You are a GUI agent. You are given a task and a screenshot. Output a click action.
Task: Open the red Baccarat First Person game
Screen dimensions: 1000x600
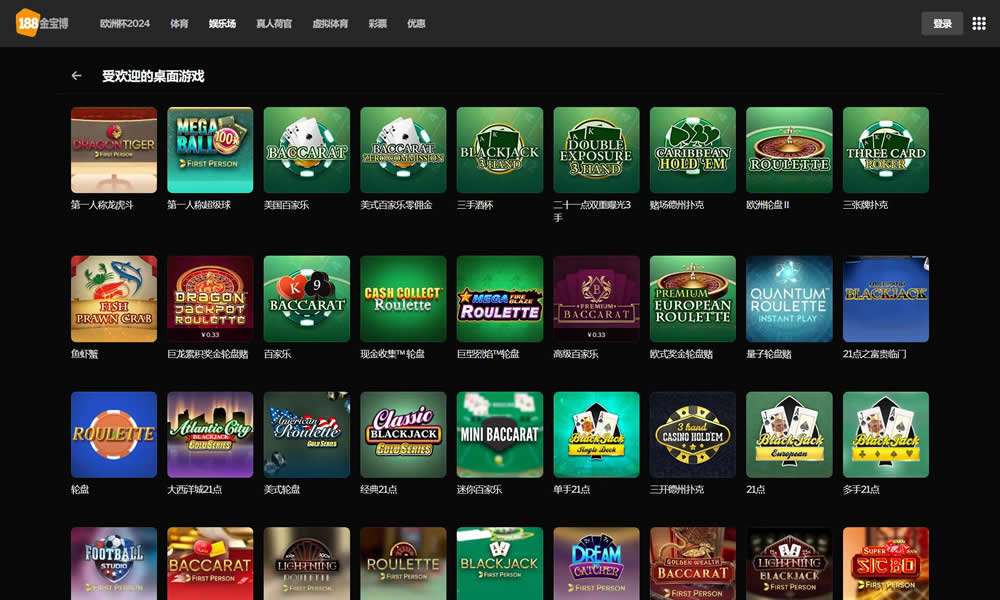coord(210,564)
